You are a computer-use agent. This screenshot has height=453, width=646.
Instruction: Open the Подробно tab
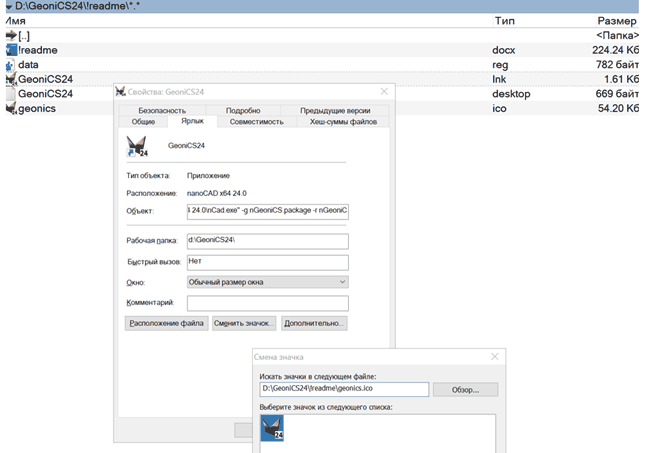(x=243, y=110)
